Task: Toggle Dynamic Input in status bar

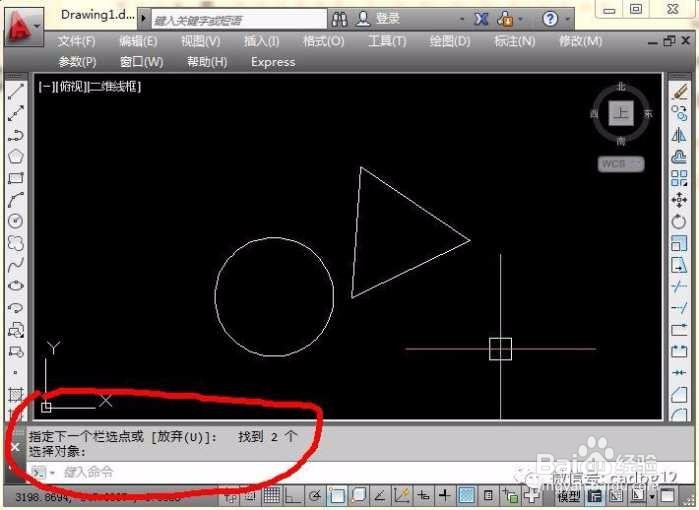Action: point(424,495)
